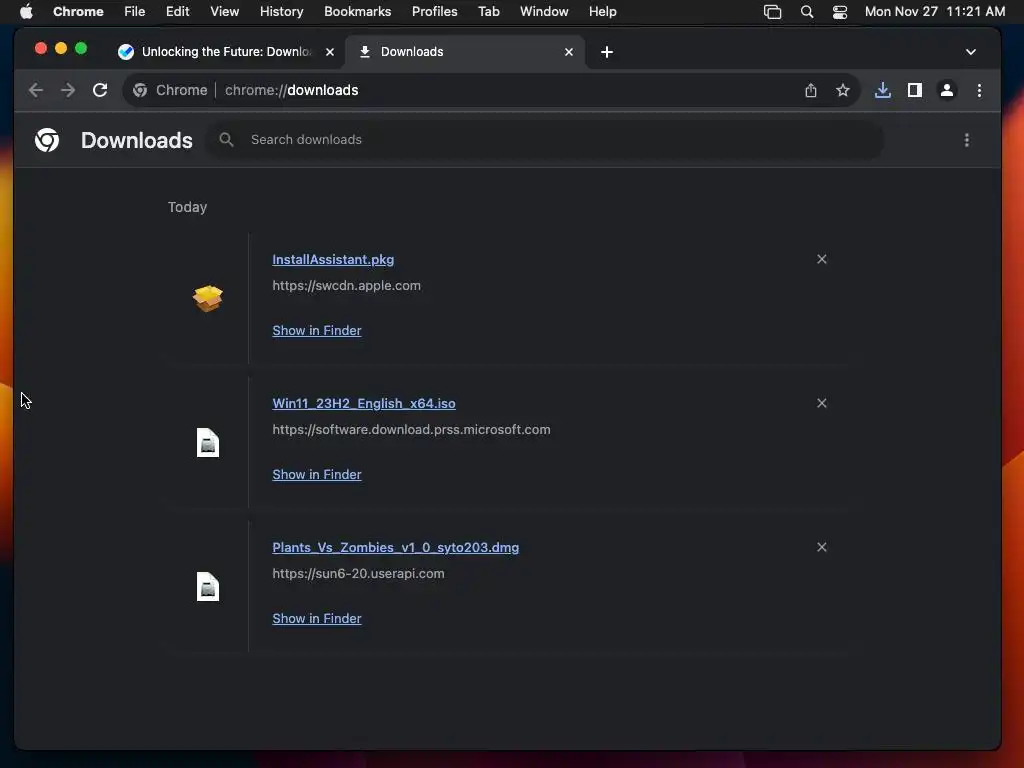Image resolution: width=1024 pixels, height=768 pixels.
Task: Close the Downloads tab
Action: coord(569,52)
